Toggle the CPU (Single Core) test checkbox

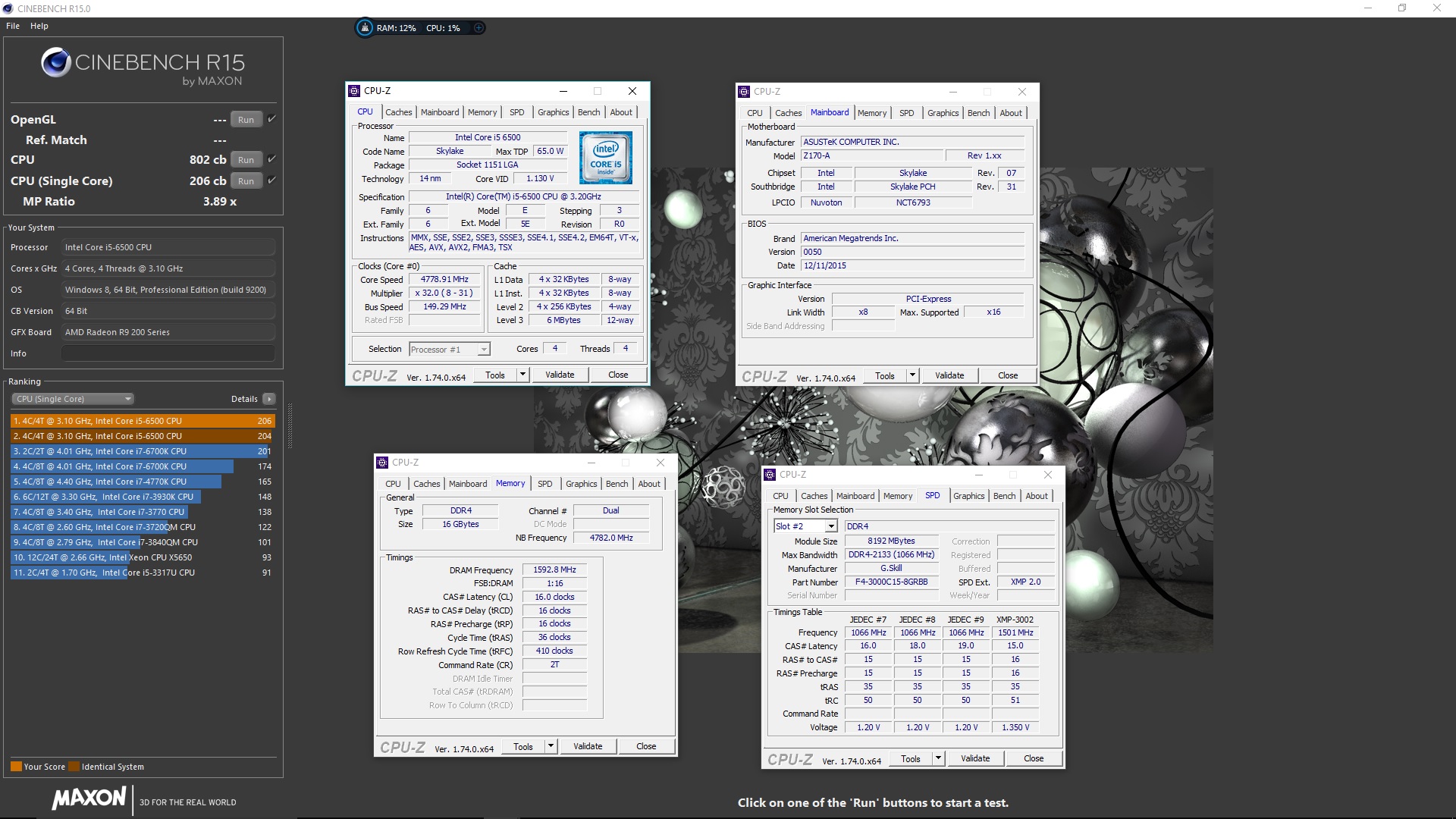(271, 180)
